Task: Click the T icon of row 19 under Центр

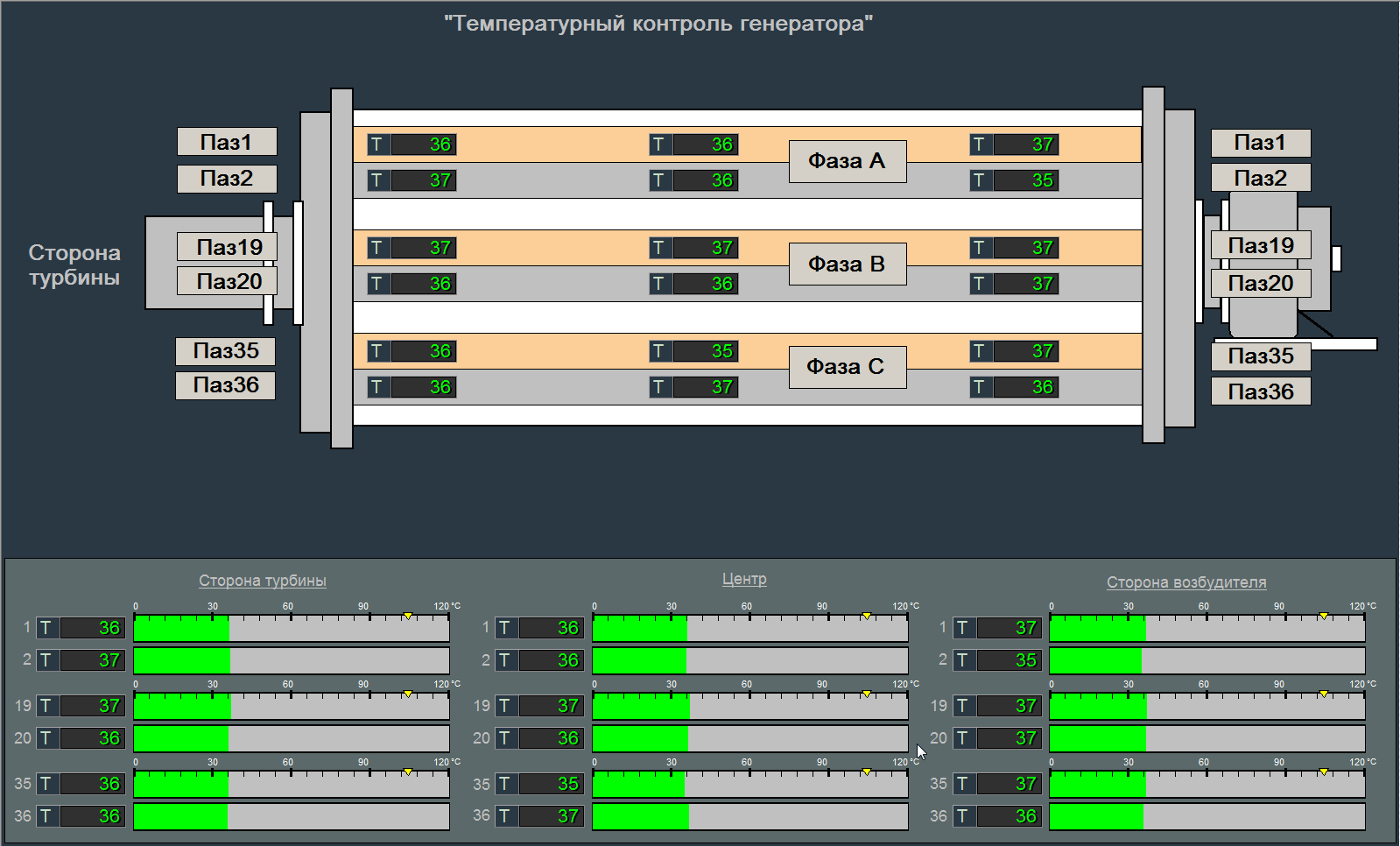Action: pos(505,706)
